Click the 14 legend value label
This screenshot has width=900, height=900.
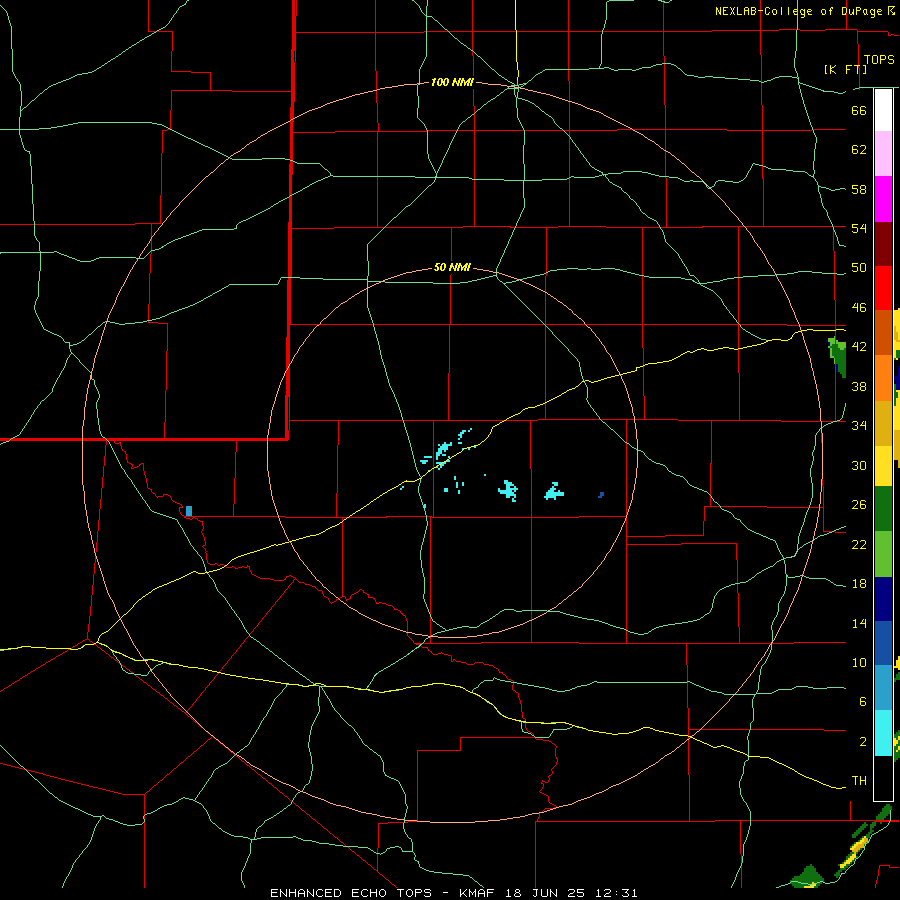[859, 623]
